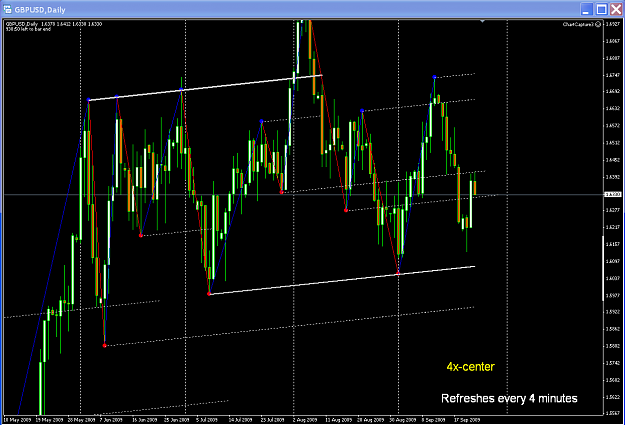
Task: Click the 'Refreshes every 4 minutes' label
Action: pos(509,398)
